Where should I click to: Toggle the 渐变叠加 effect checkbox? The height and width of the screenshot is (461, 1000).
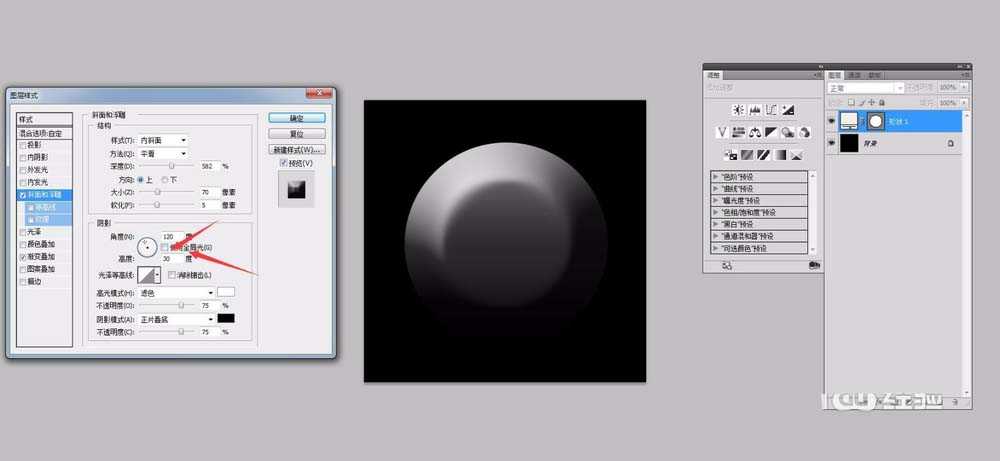pos(23,257)
